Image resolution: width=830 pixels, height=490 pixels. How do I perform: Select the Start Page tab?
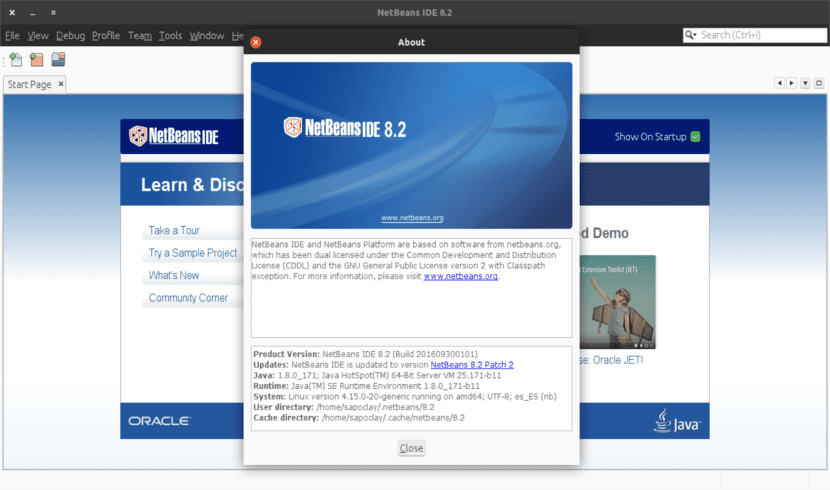(x=29, y=85)
